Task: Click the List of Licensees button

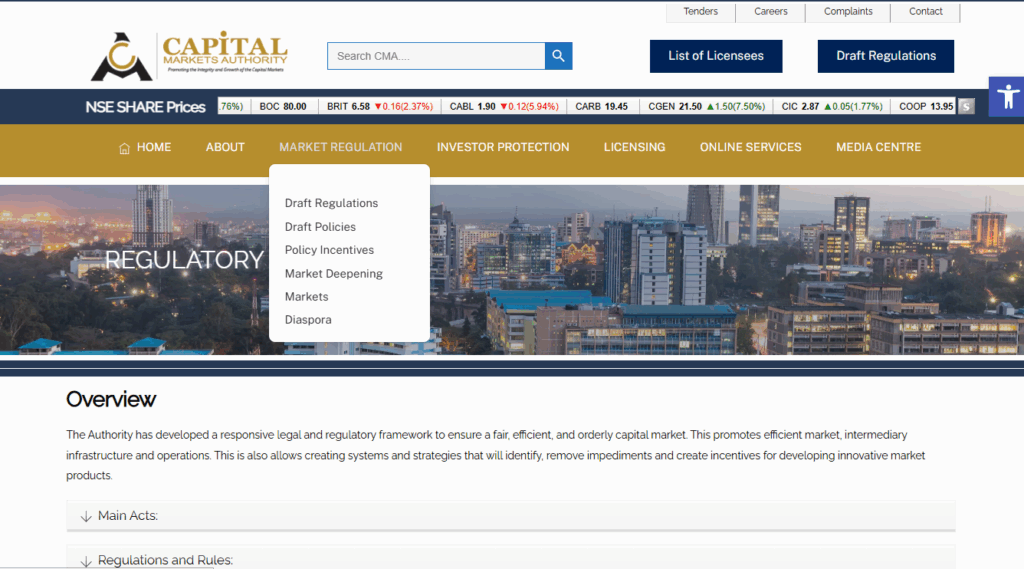Action: pyautogui.click(x=716, y=56)
